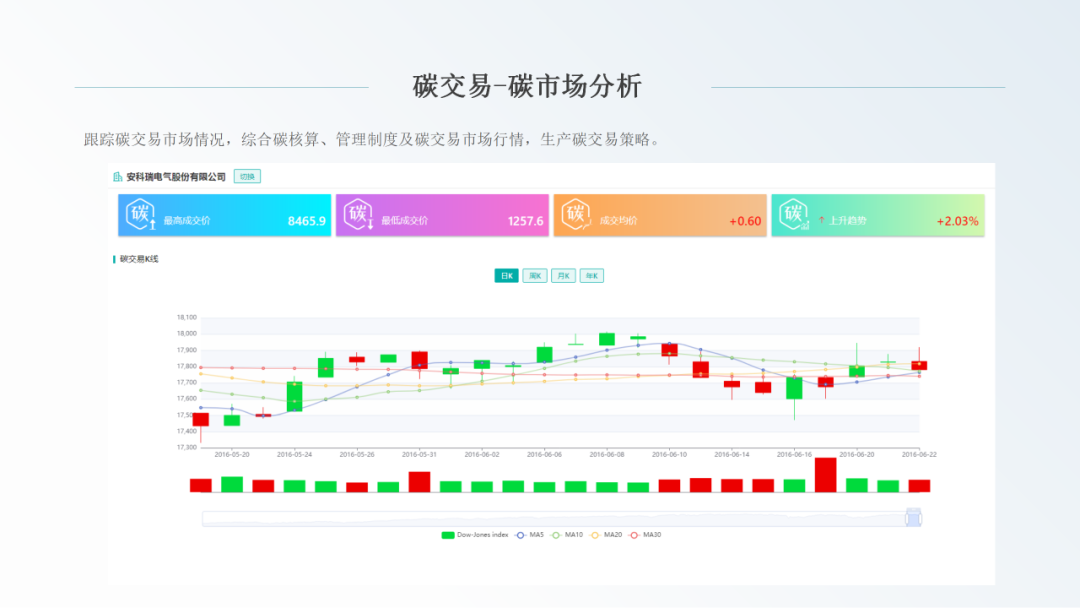The image size is (1080, 608).
Task: Click the red up-arrow beside 上升趋势
Action: click(821, 220)
